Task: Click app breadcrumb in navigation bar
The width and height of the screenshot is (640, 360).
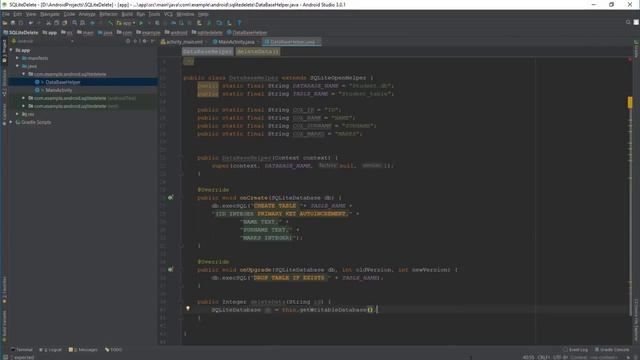Action: pos(50,33)
